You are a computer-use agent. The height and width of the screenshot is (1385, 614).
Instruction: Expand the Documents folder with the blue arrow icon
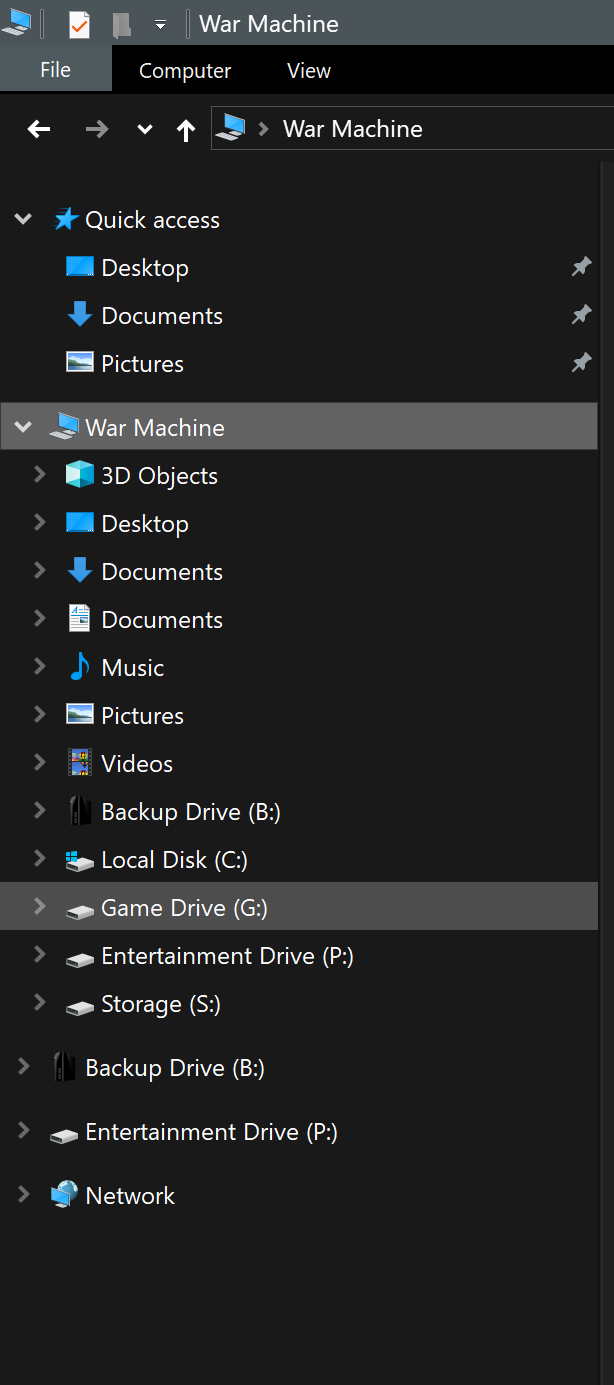(x=40, y=570)
